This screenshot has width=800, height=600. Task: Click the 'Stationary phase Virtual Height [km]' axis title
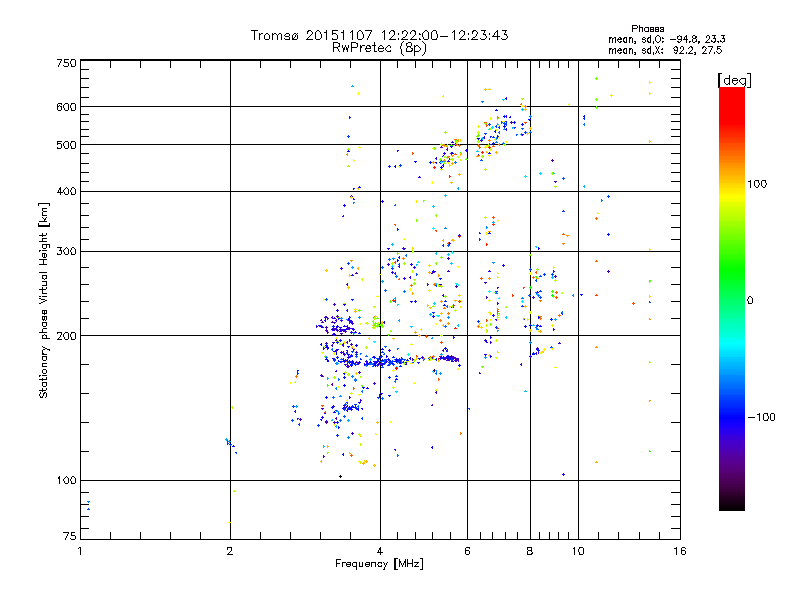(44, 300)
